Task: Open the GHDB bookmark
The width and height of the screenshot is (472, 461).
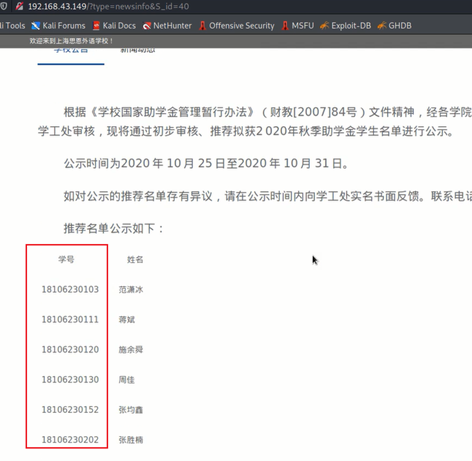Action: pos(394,26)
